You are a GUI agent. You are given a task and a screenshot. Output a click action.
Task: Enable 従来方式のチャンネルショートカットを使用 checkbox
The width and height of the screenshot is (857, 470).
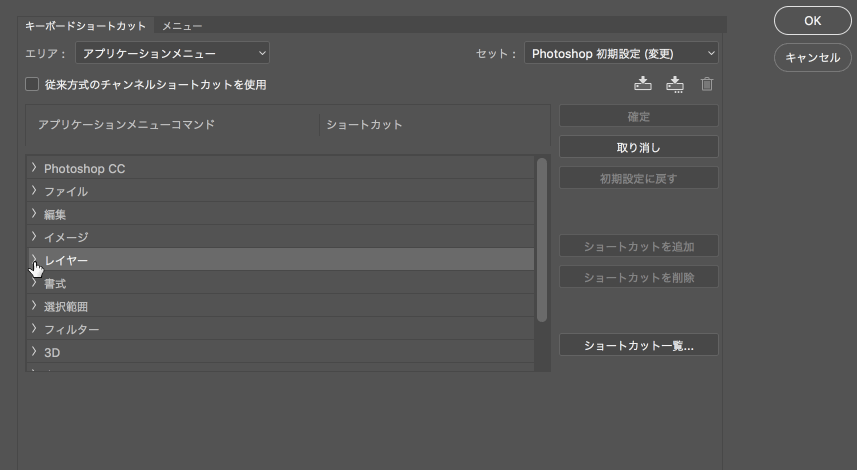[x=32, y=85]
